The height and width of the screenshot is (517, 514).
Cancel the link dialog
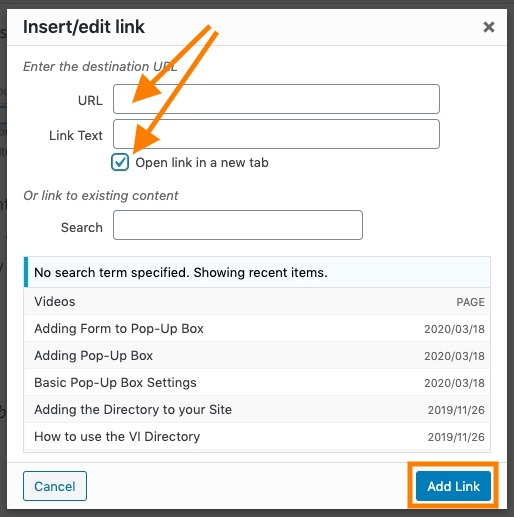click(x=55, y=486)
